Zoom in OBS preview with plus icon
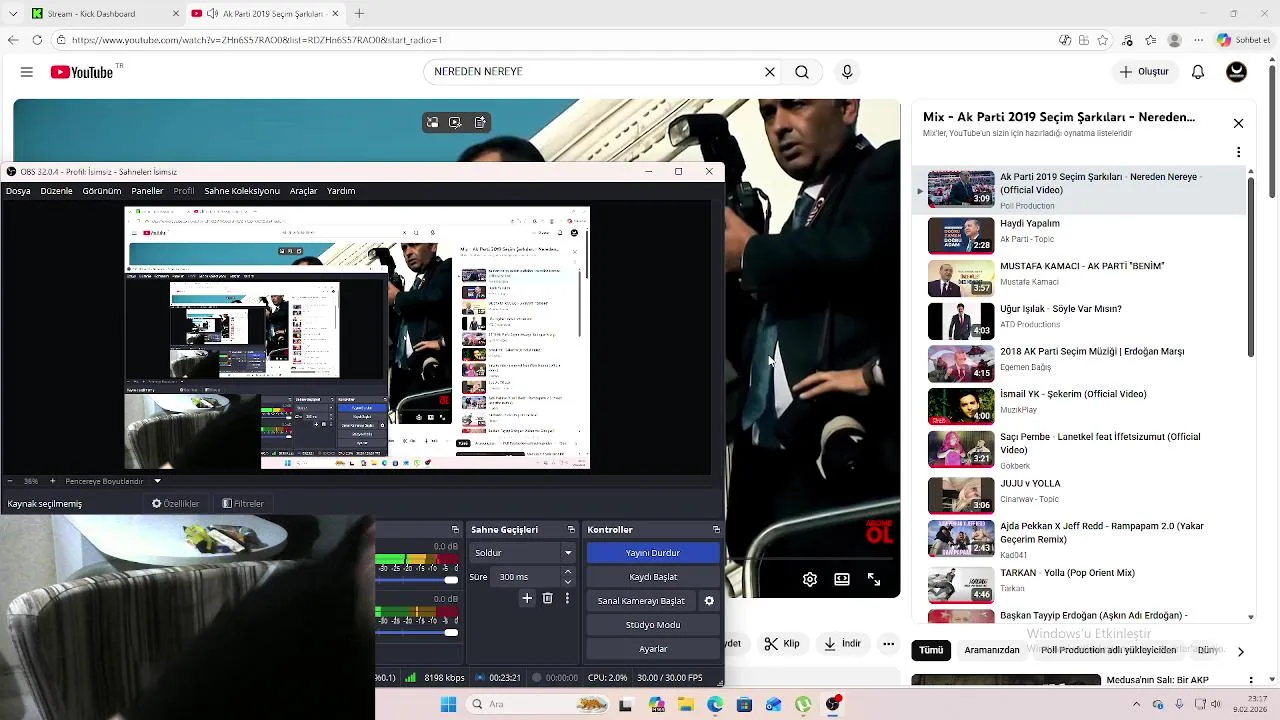This screenshot has height=720, width=1280. [x=53, y=481]
